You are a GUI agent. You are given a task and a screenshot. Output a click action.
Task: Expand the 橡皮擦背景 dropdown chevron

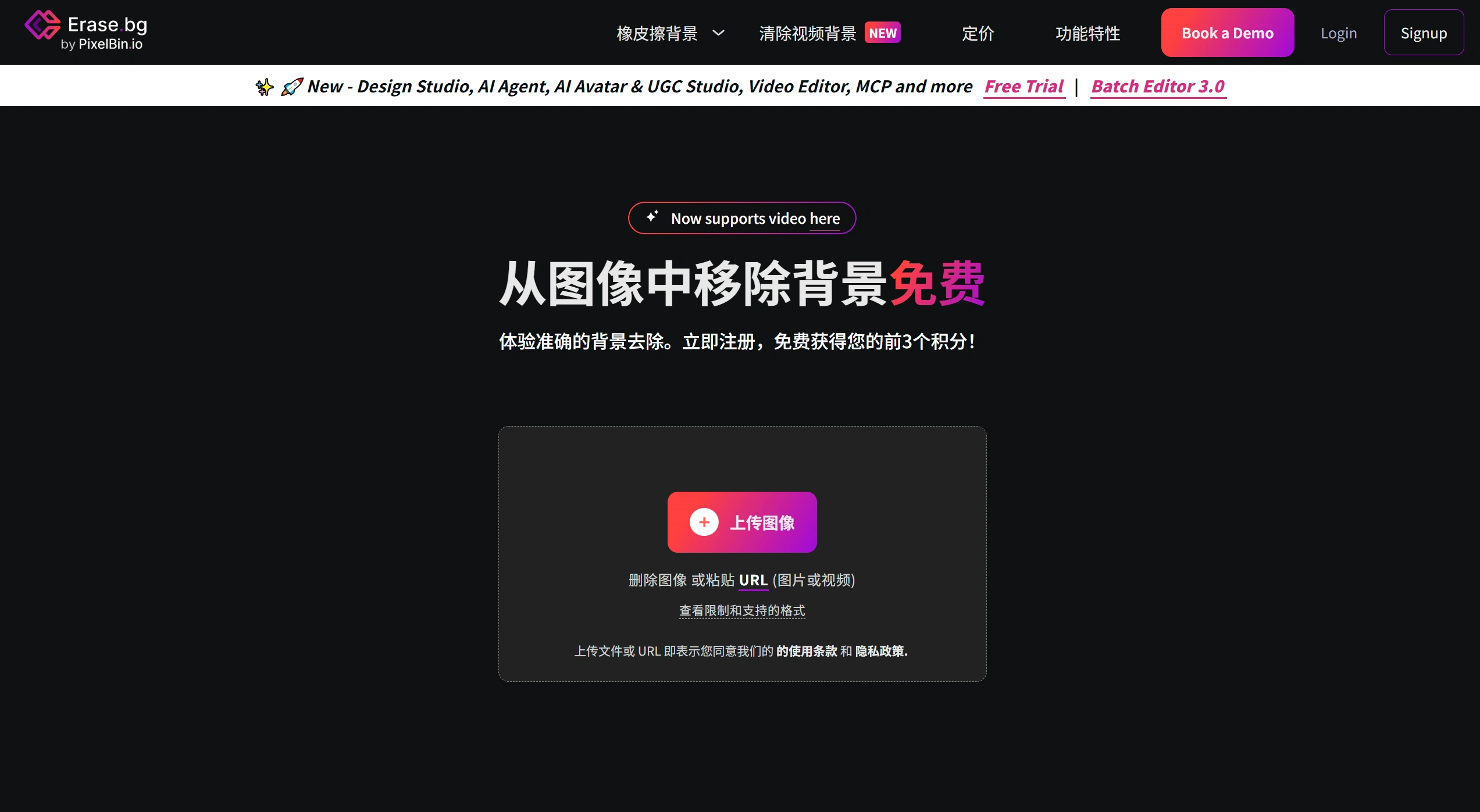click(719, 33)
